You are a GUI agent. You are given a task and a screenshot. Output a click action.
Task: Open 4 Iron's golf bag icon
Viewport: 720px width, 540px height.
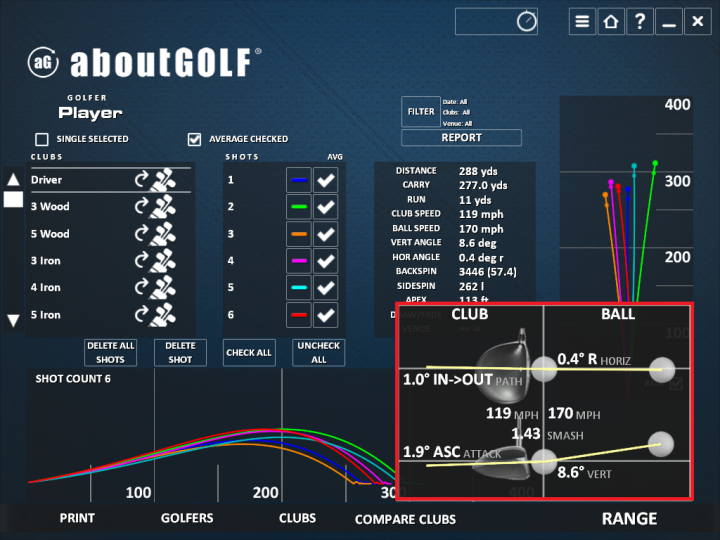click(x=163, y=287)
